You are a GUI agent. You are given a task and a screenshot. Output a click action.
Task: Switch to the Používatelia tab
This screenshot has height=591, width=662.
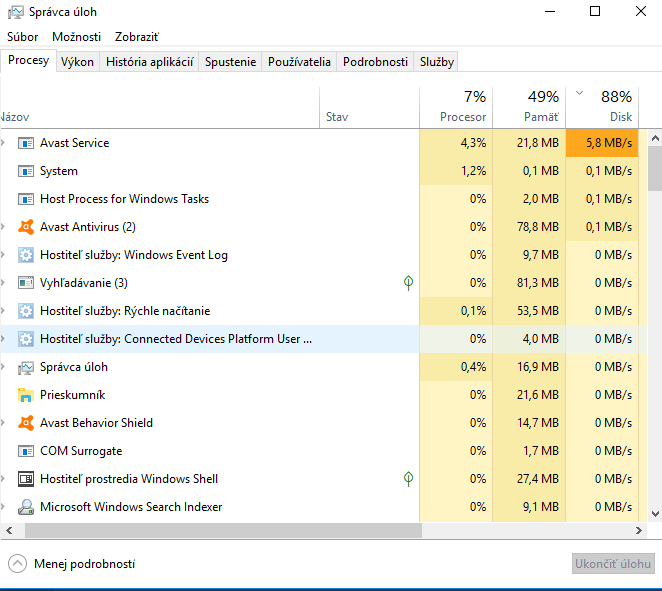pyautogui.click(x=299, y=62)
